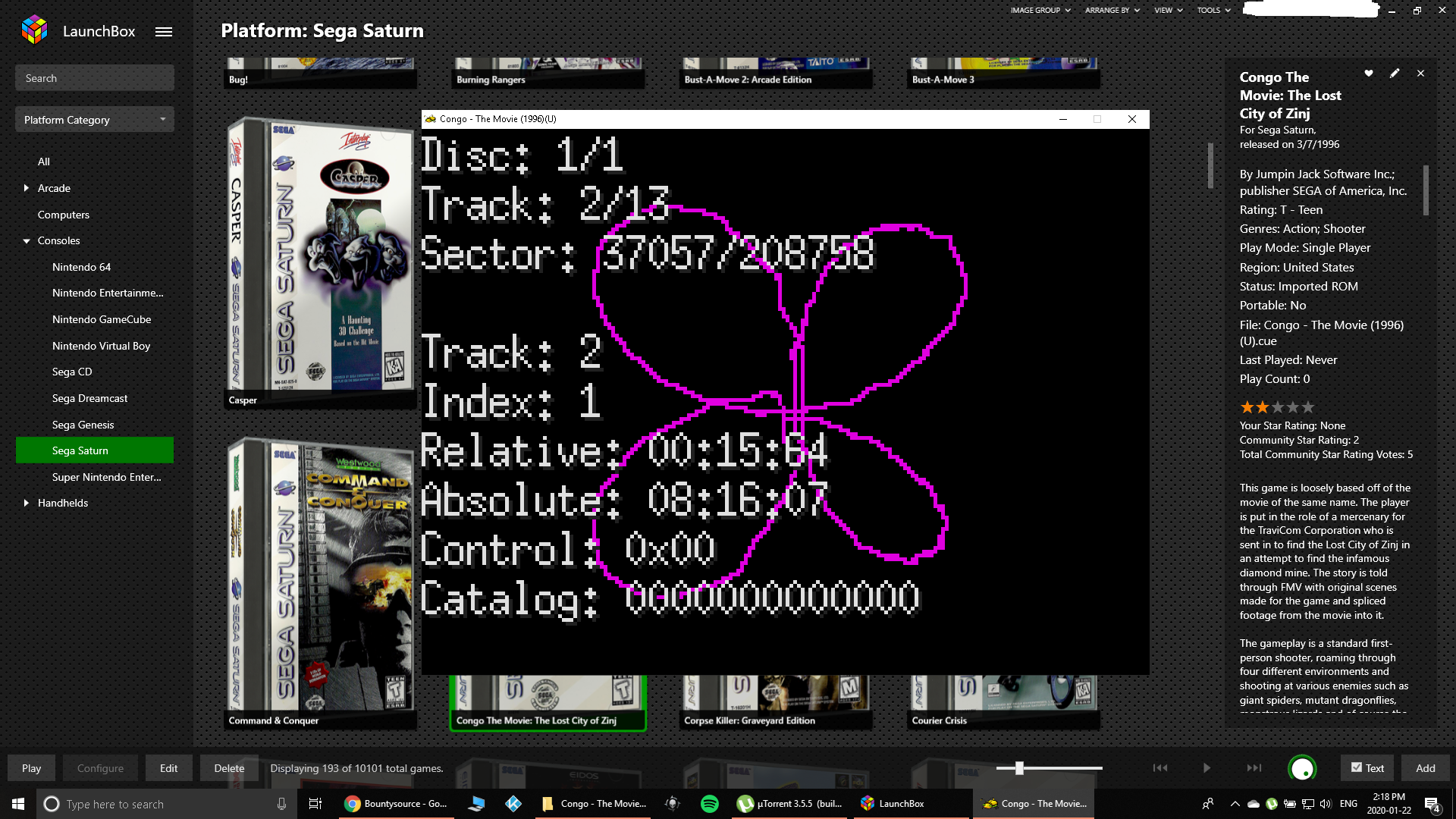Select Sega Dreamcast platform

pos(89,398)
